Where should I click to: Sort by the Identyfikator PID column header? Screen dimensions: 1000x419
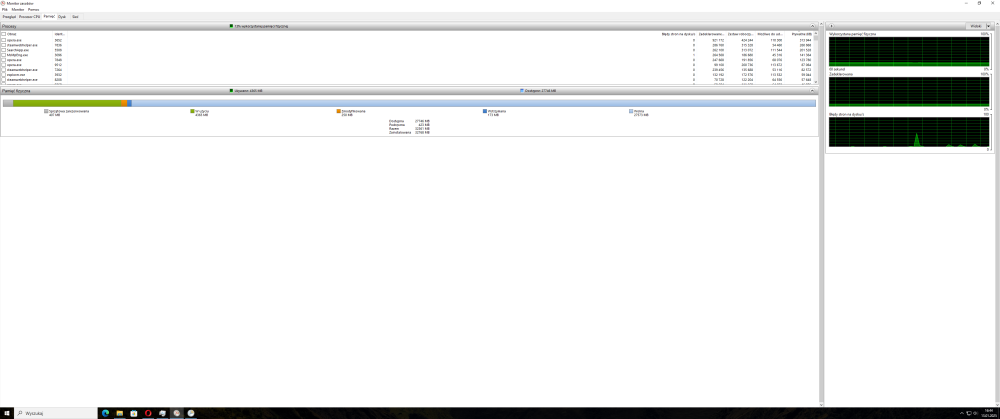click(x=60, y=34)
